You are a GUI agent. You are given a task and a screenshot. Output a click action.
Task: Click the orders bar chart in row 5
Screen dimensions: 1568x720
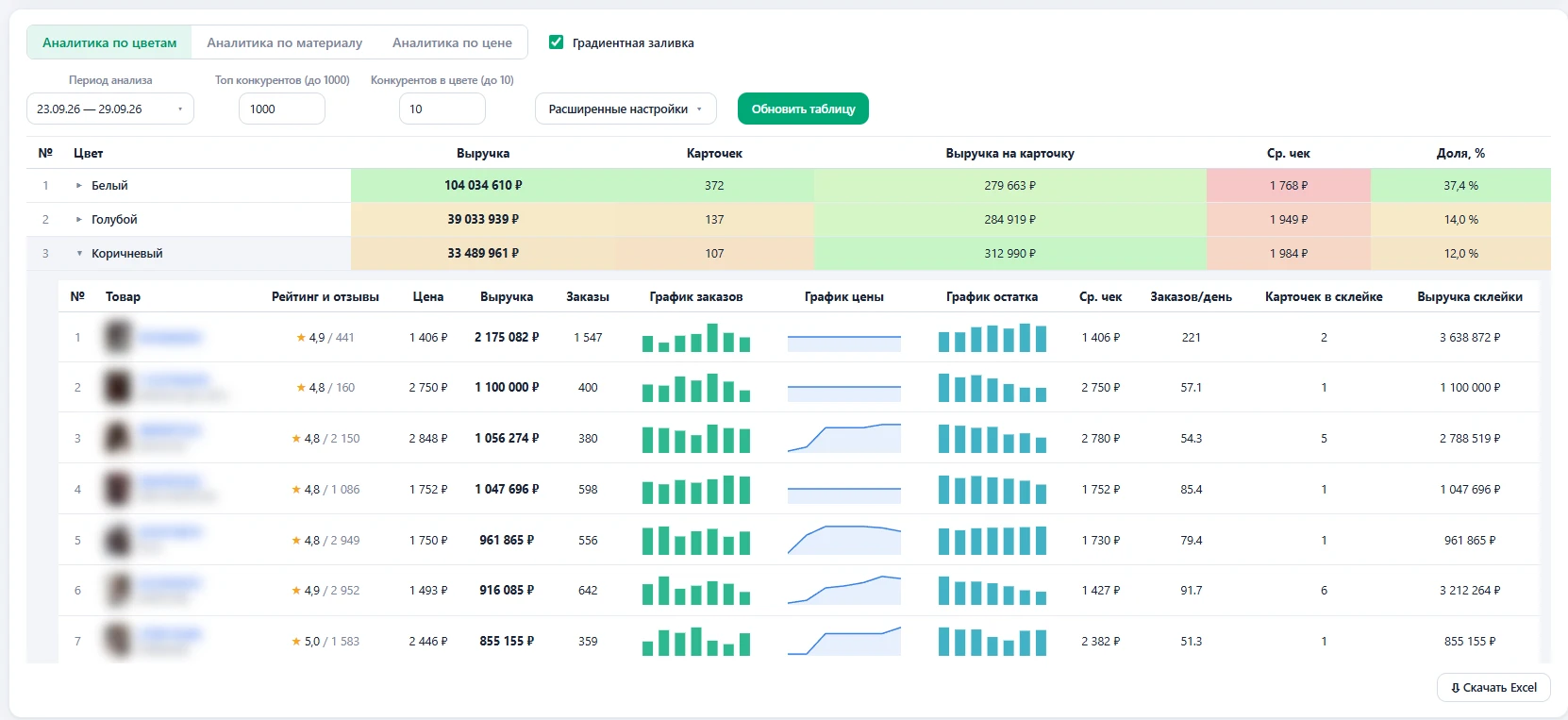pyautogui.click(x=696, y=540)
